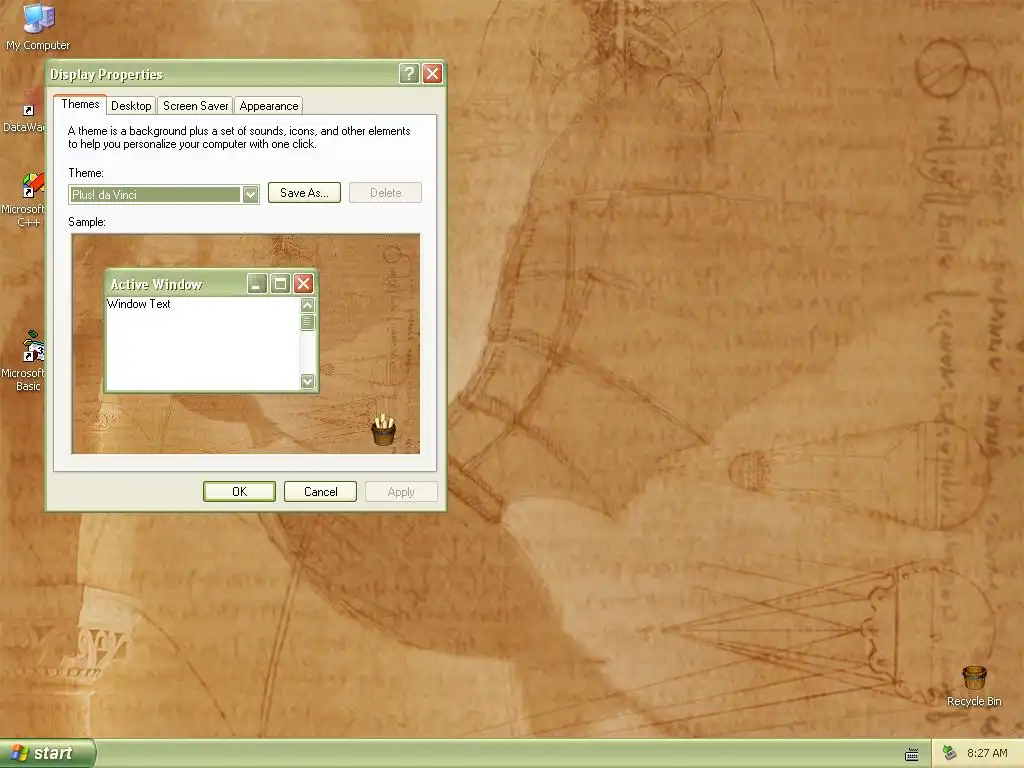
Task: Close the Display Properties dialog
Action: pyautogui.click(x=432, y=74)
